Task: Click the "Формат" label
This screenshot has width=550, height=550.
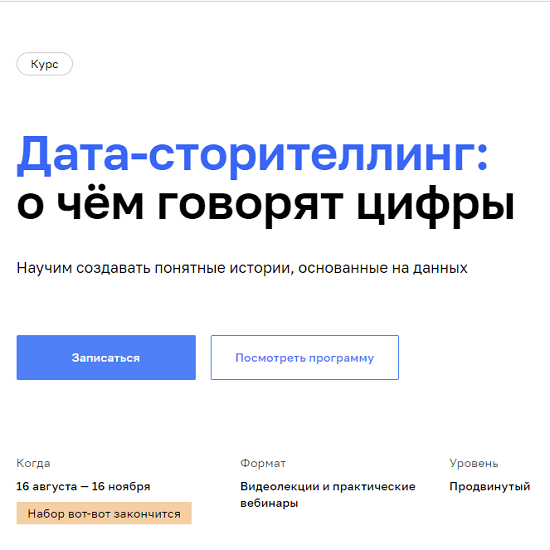Action: coord(263,463)
